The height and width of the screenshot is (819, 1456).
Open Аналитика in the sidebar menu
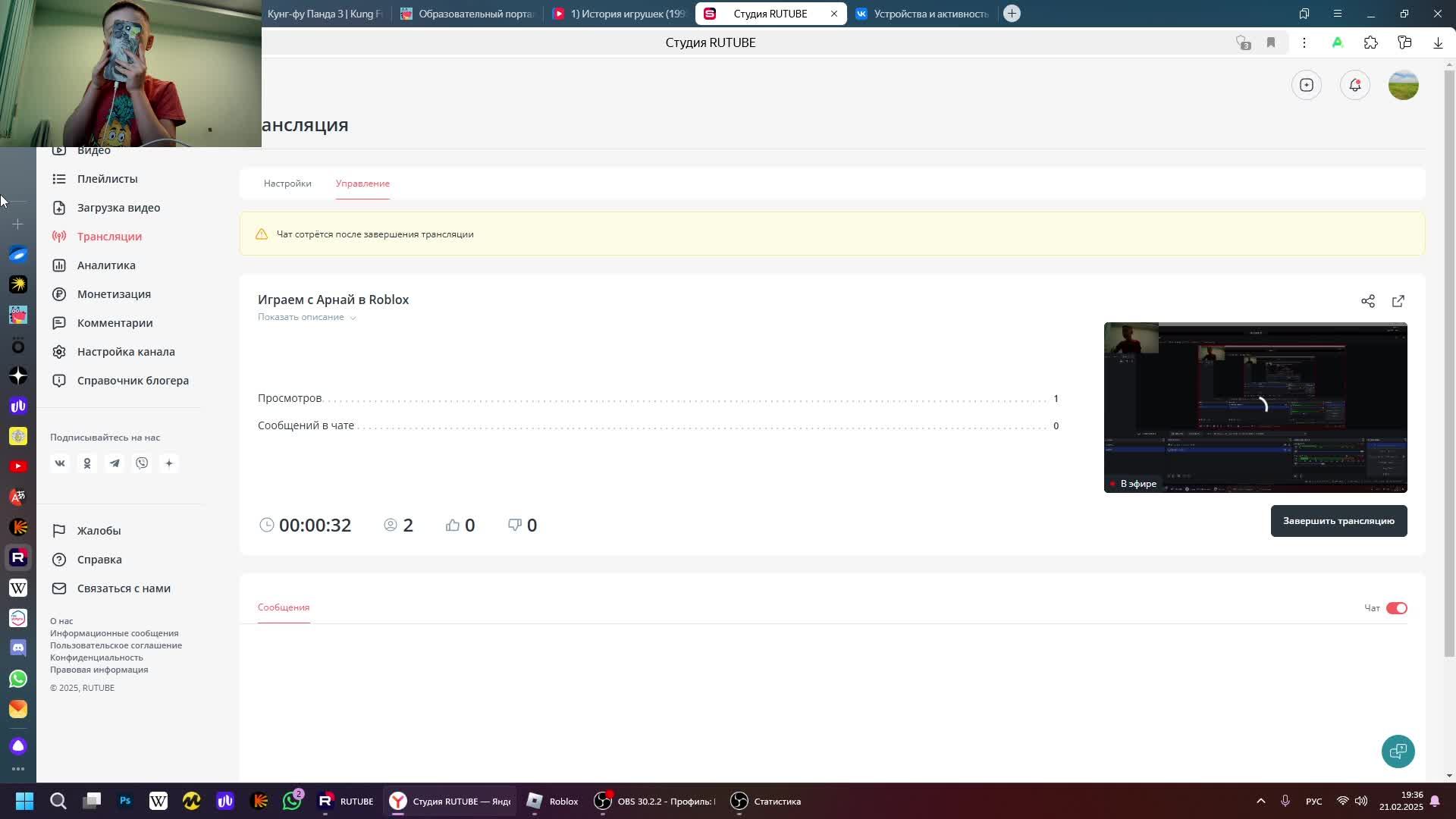point(106,265)
